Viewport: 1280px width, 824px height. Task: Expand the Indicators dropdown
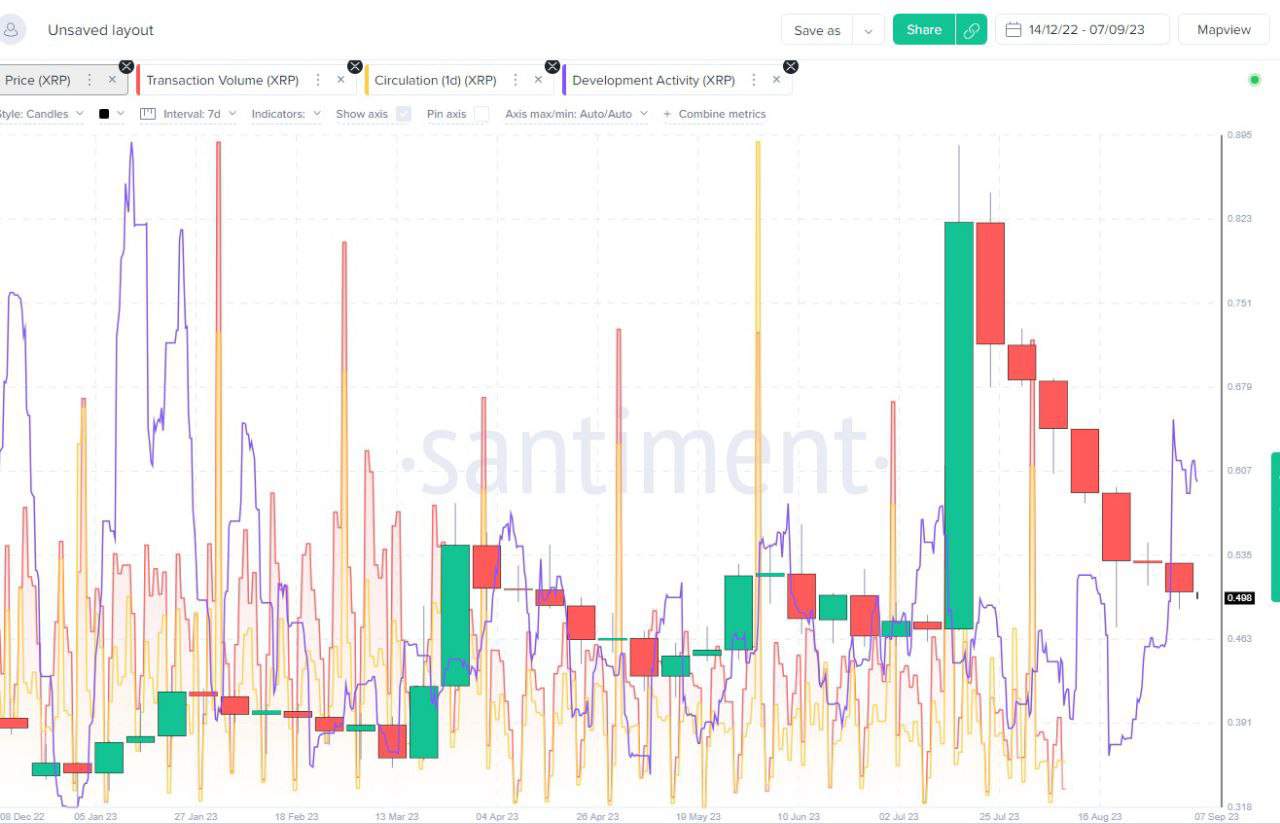pyautogui.click(x=287, y=113)
